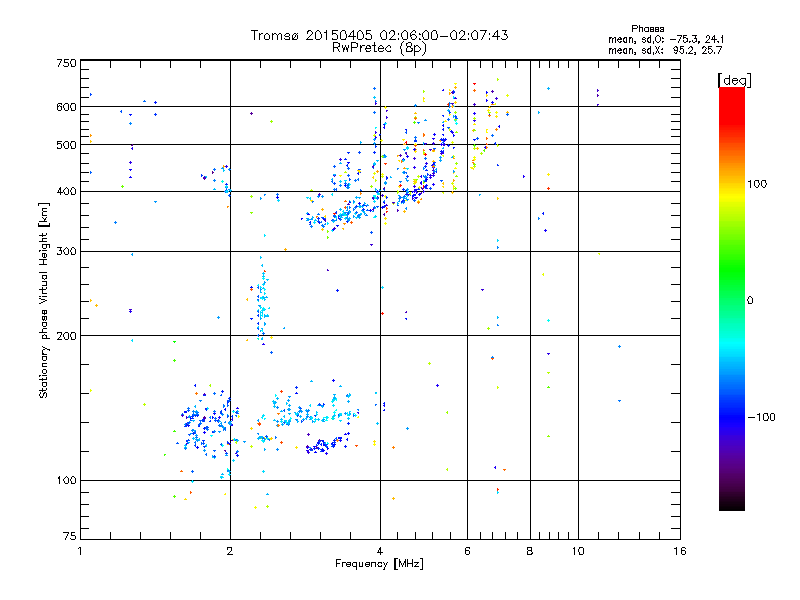Click x-axis tick label '6'
Viewport: 800px width, 600px height.
[x=467, y=551]
